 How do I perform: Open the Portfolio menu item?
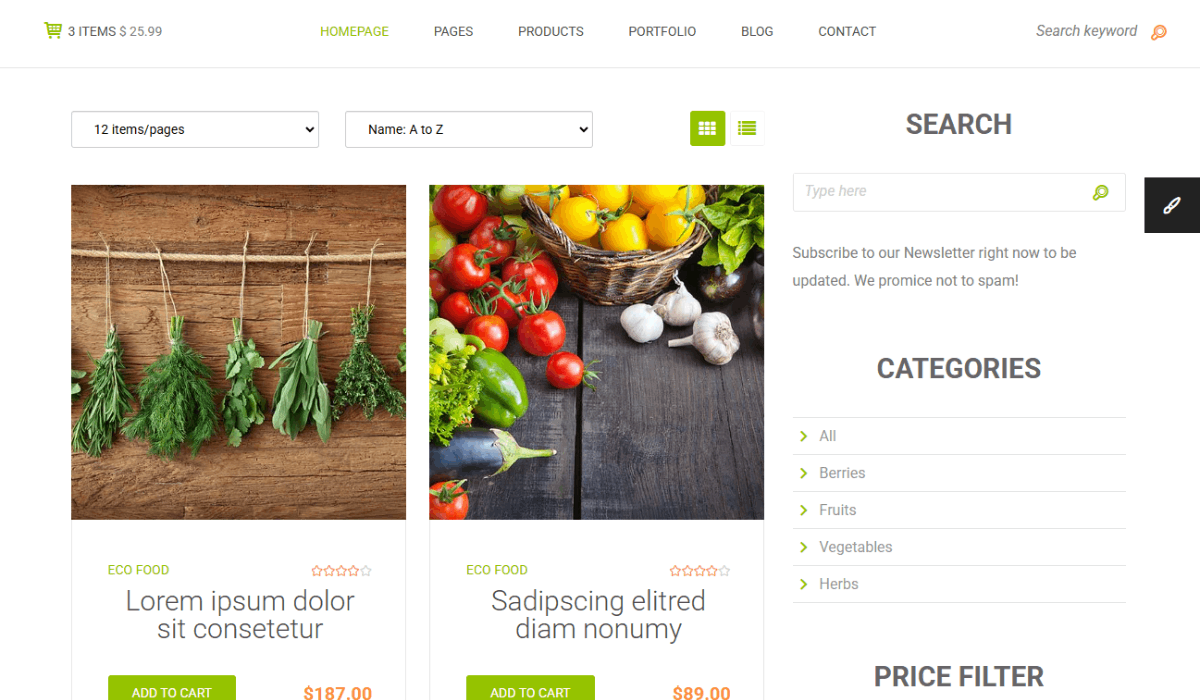click(662, 31)
